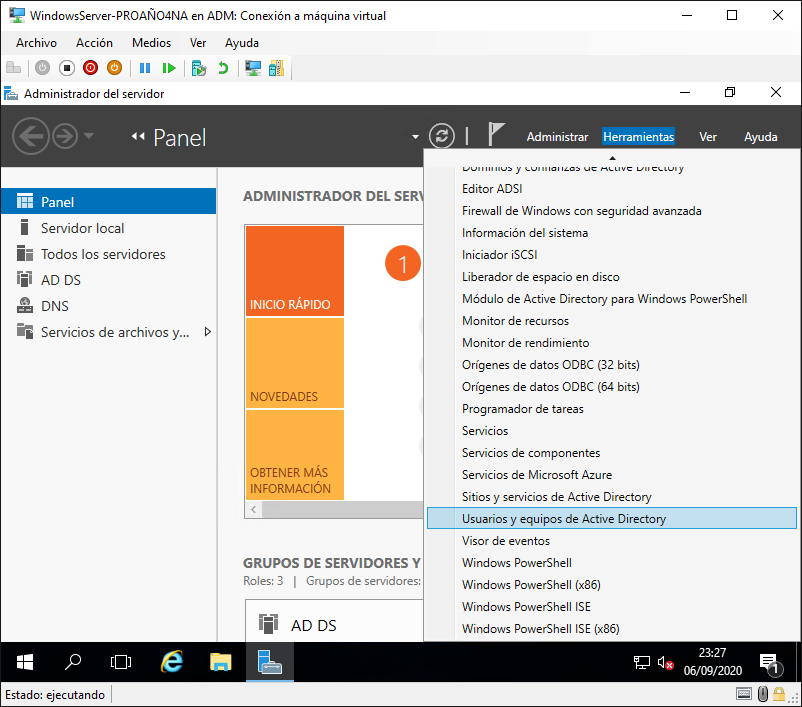This screenshot has width=802, height=707.
Task: Open Información del sistema
Action: tap(612, 233)
